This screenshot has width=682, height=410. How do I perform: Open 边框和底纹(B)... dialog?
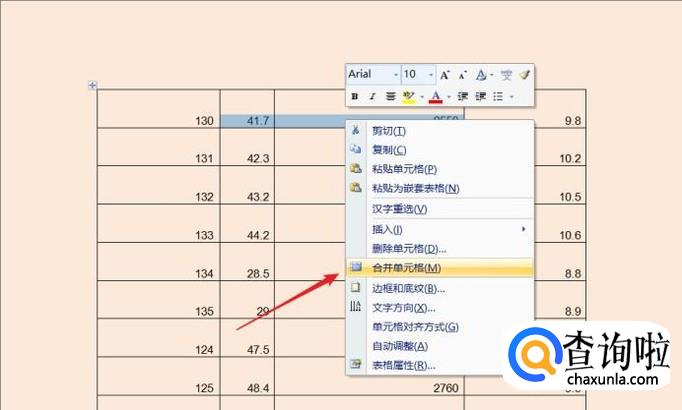[440, 288]
